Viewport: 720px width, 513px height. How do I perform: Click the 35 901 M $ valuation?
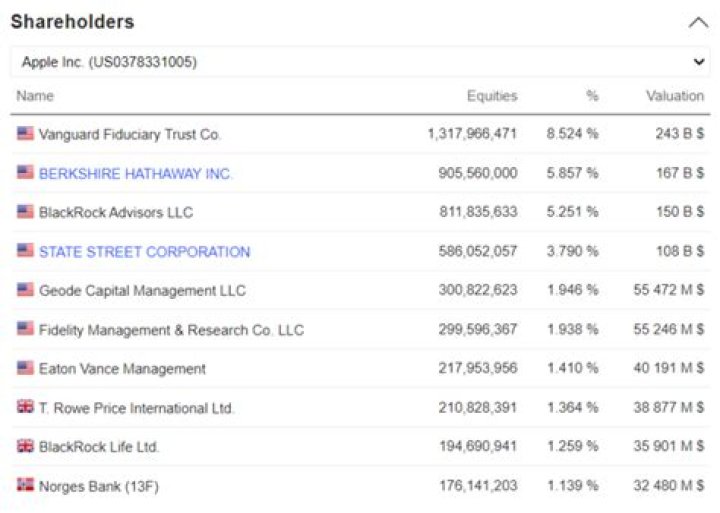(x=669, y=446)
